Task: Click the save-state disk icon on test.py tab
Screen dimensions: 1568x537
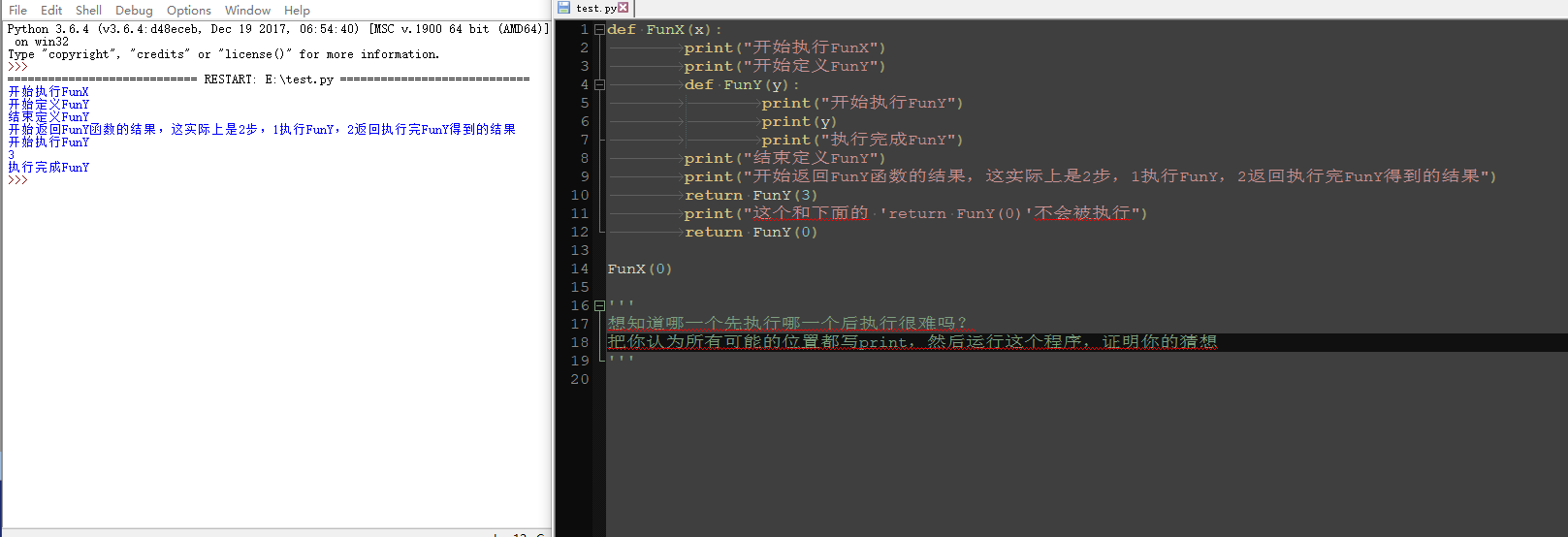Action: coord(563,8)
